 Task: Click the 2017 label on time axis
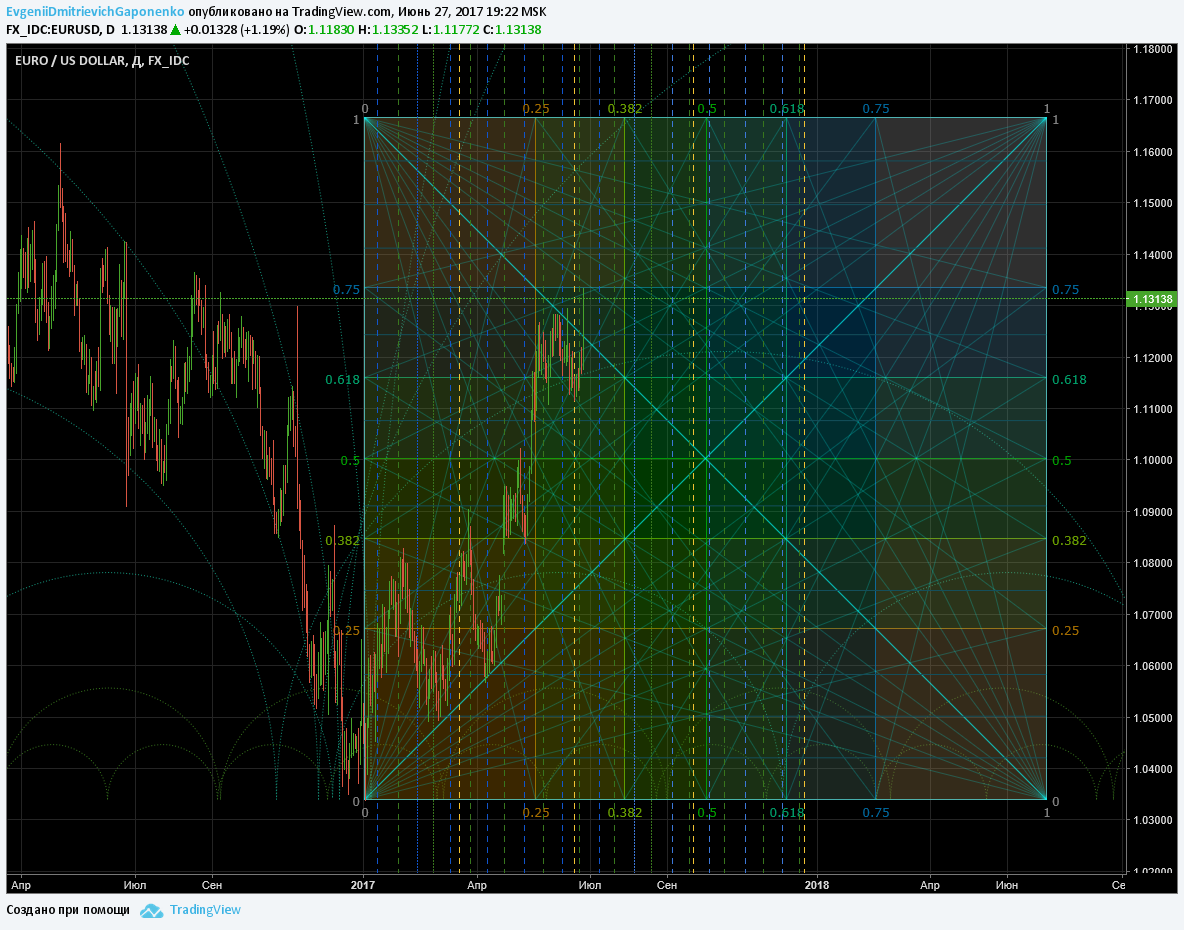click(363, 885)
